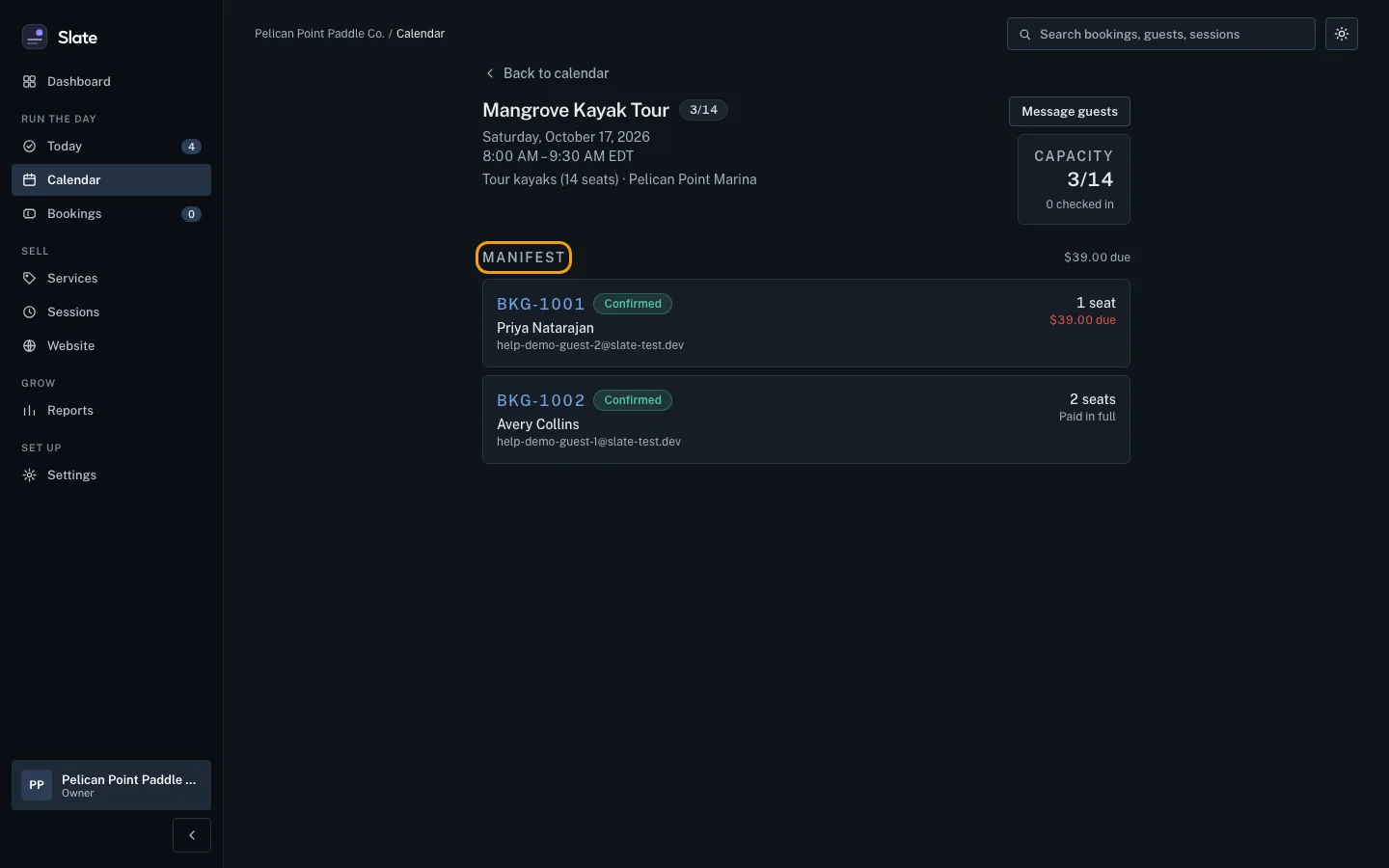Click the Settings gear icon
Image resolution: width=1389 pixels, height=868 pixels.
click(29, 475)
